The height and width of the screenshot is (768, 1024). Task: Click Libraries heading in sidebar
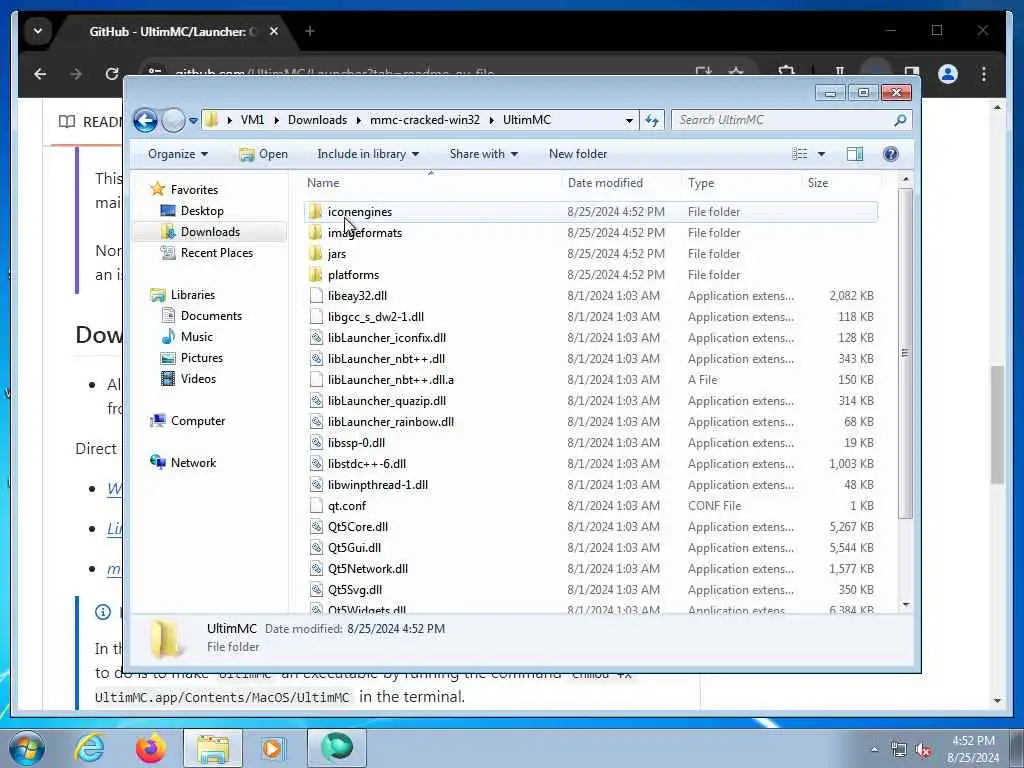point(182,295)
